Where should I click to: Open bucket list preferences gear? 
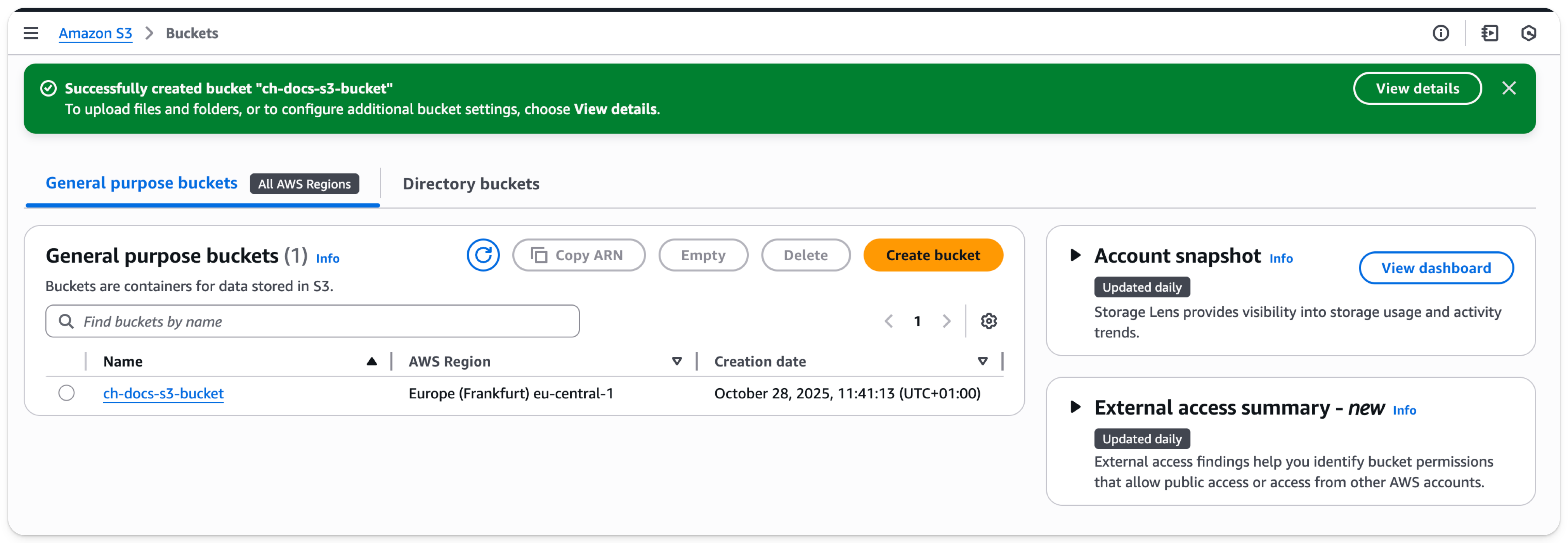point(989,320)
